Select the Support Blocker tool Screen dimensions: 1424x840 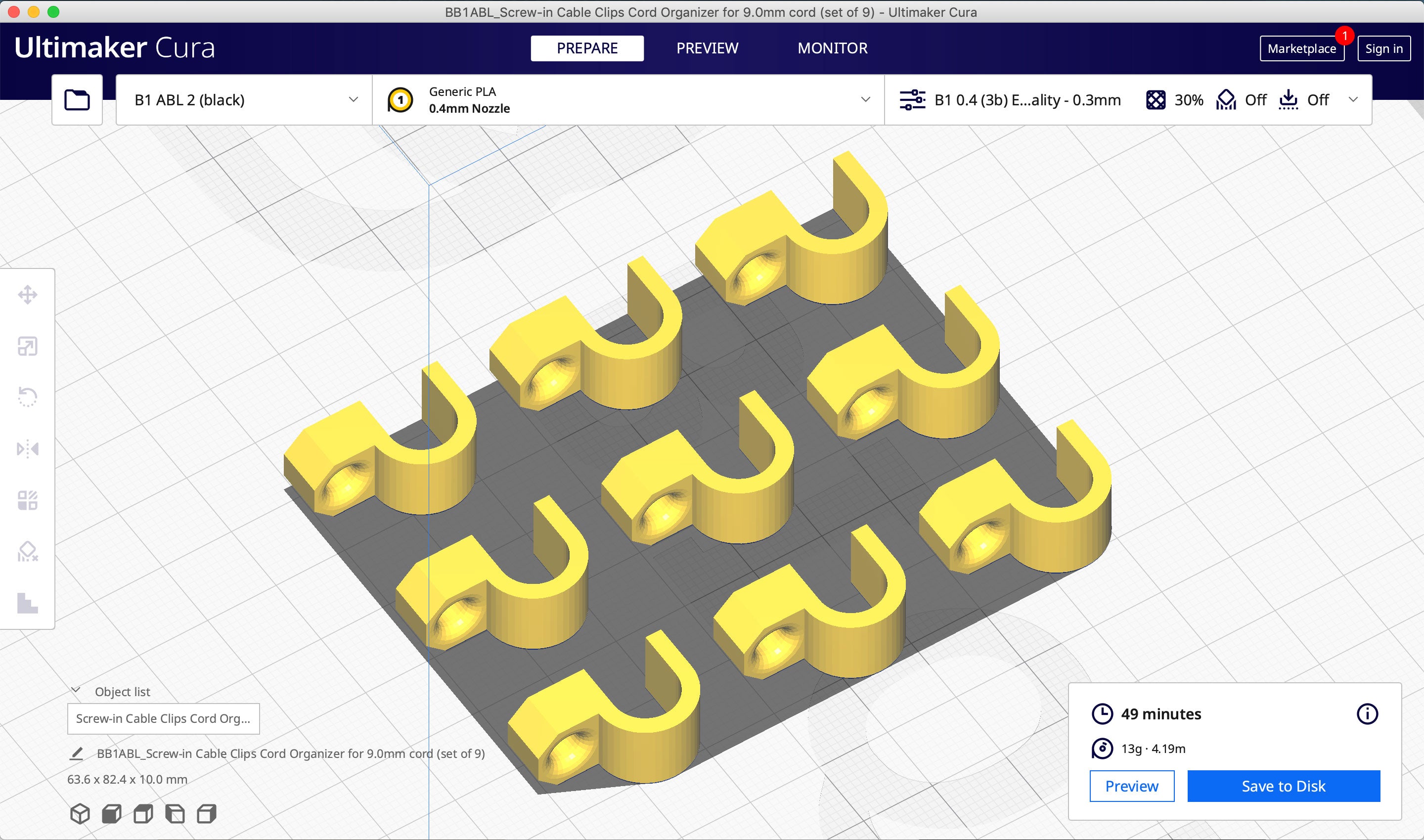[x=27, y=551]
